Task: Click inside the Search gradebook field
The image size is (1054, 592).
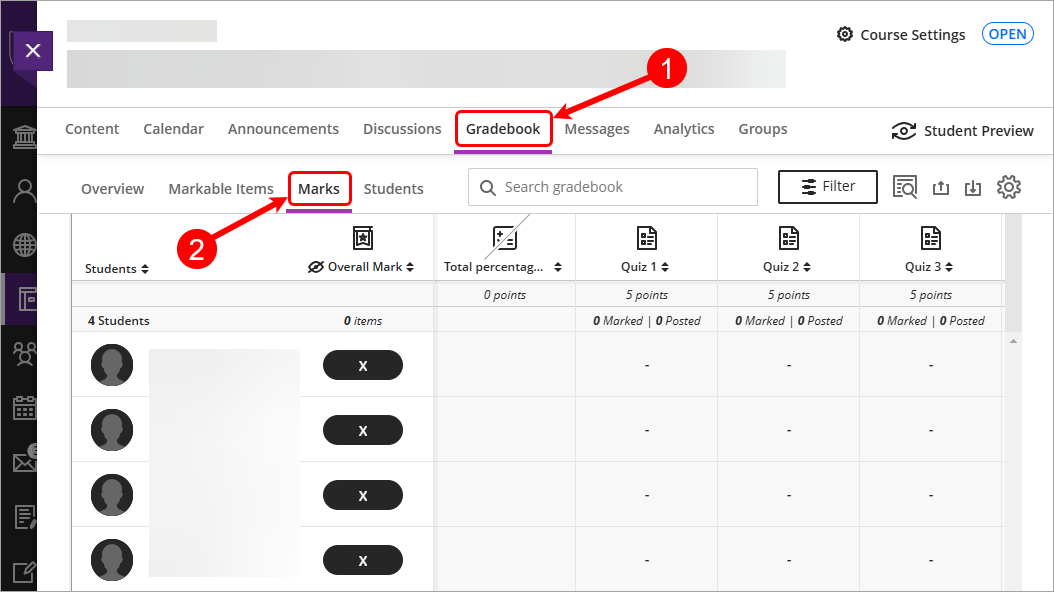Action: (x=611, y=186)
